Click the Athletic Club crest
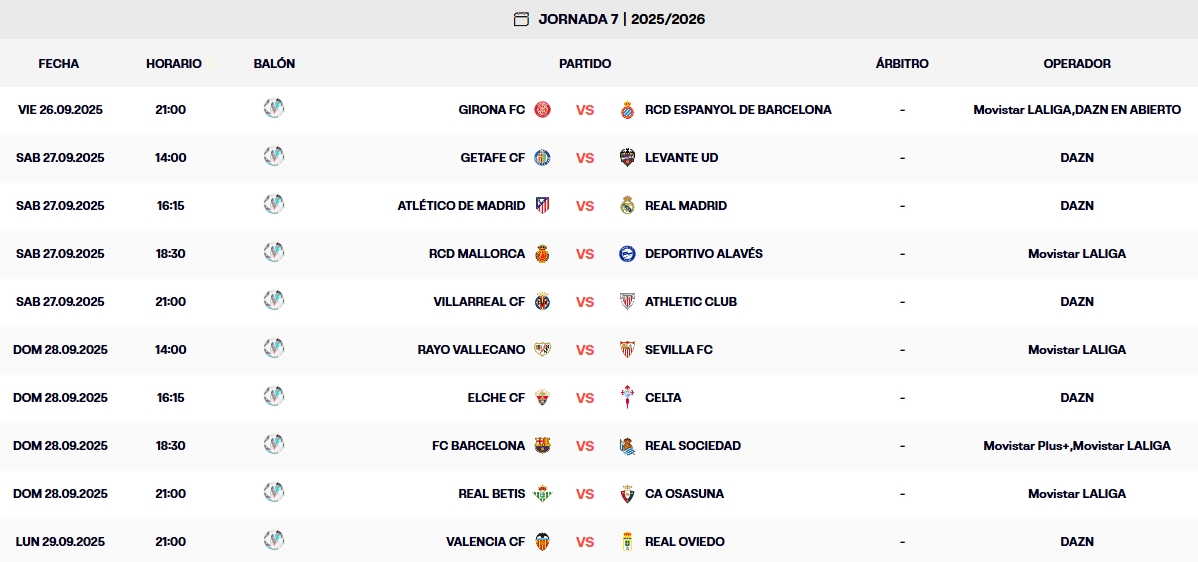Viewport: 1198px width, 562px height. coord(627,302)
